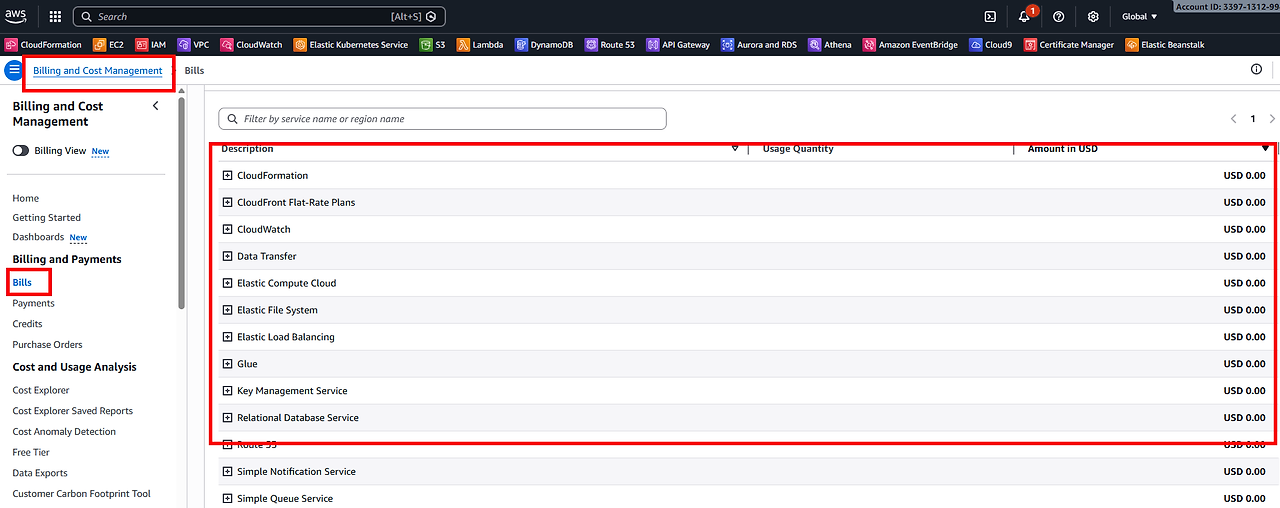
Task: Open the info panel icon
Action: 1257,70
